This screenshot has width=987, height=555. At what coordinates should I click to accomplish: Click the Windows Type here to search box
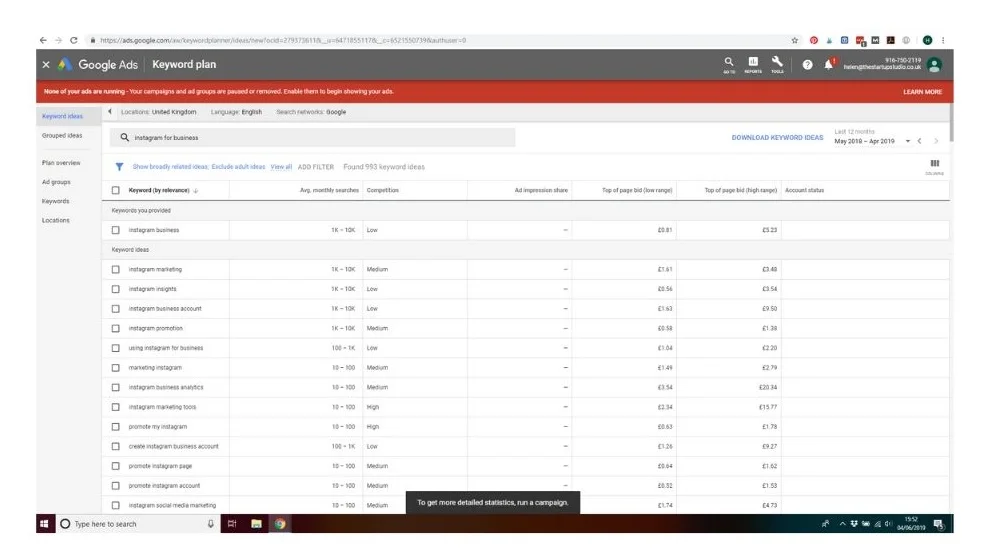(137, 524)
